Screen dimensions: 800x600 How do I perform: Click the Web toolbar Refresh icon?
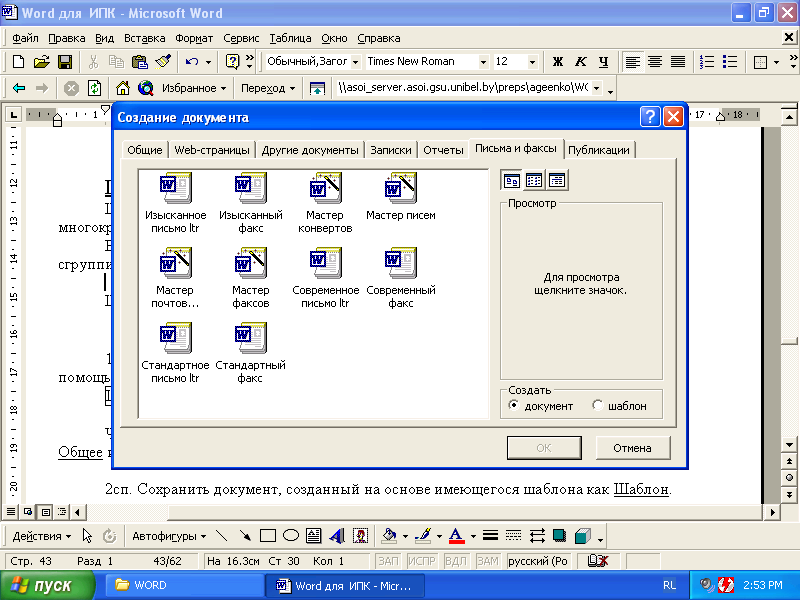[x=94, y=88]
